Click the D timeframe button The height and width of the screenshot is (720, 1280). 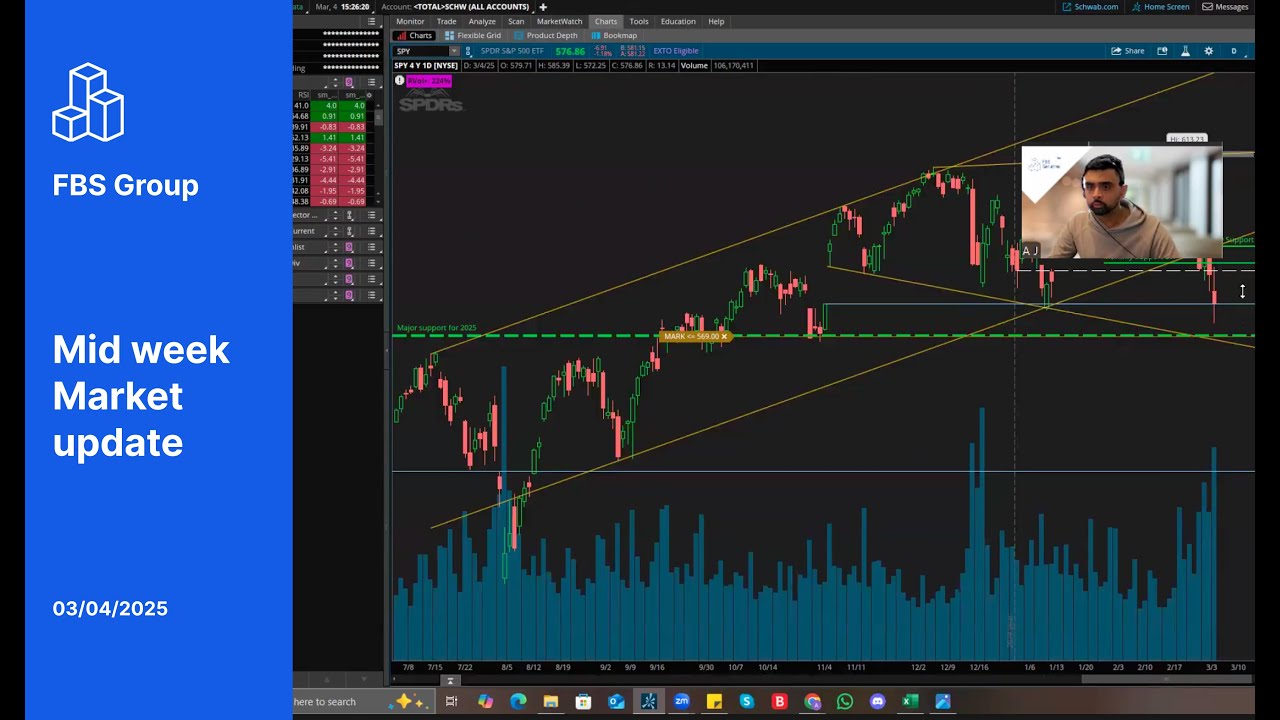tap(1233, 51)
